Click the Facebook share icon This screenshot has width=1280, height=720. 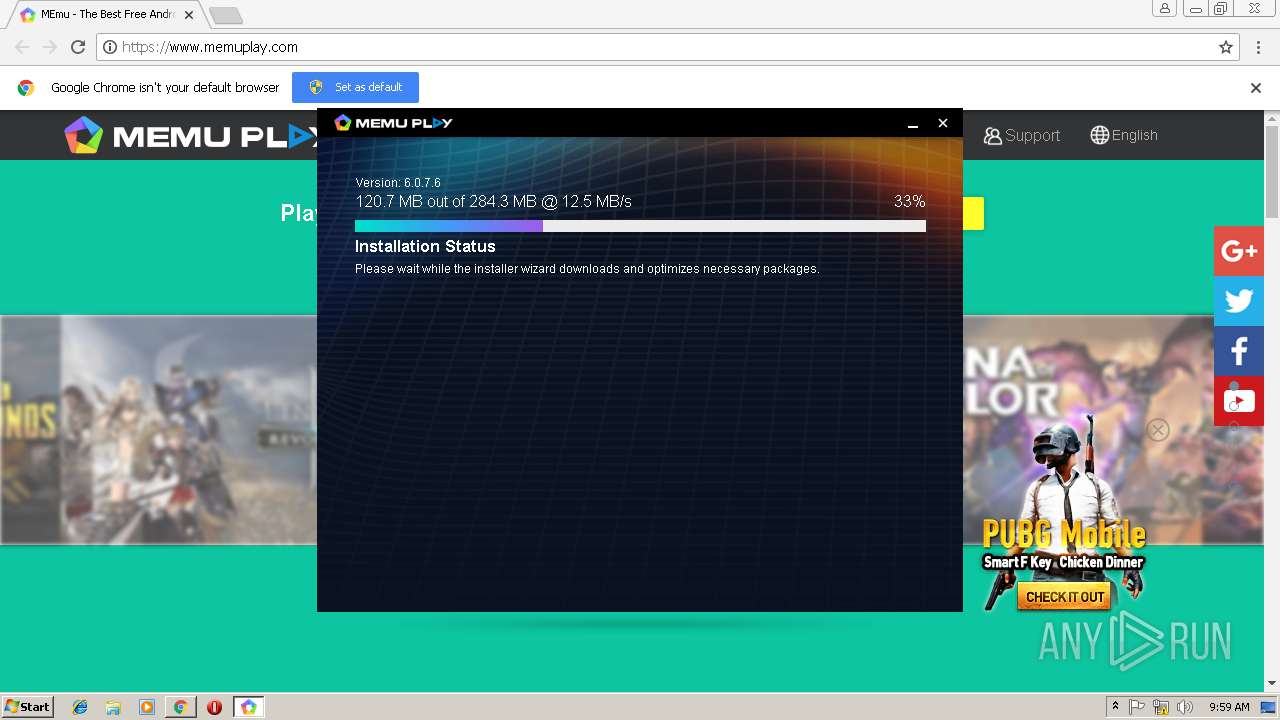click(1239, 351)
